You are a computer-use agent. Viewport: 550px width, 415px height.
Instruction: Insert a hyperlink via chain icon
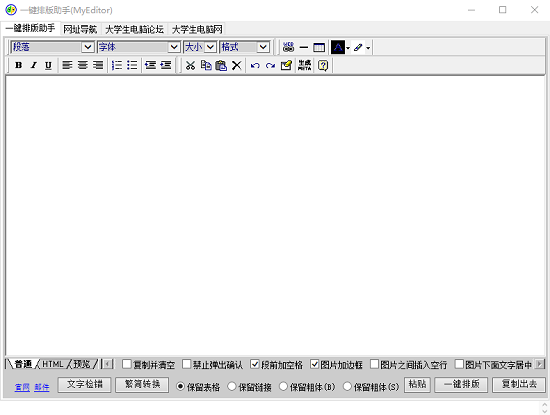point(288,47)
